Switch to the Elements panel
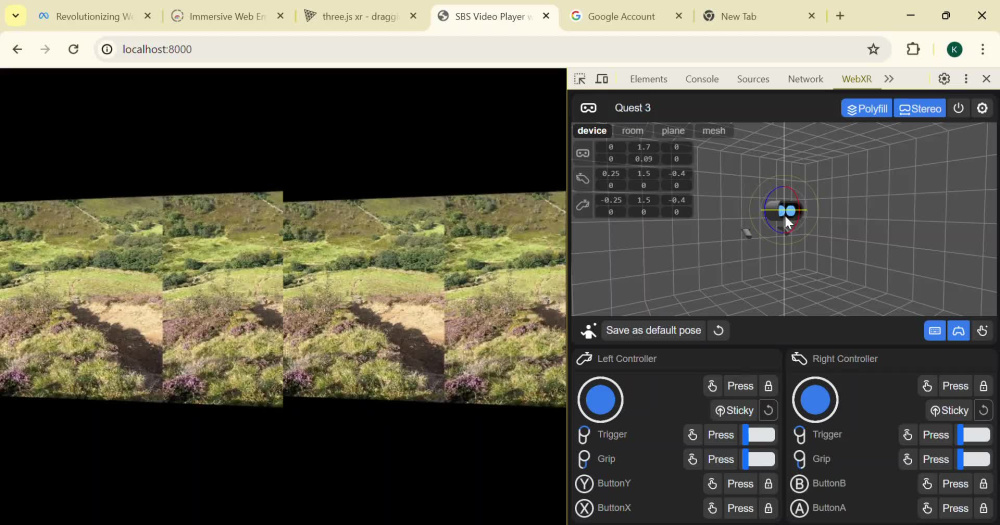Viewport: 1000px width, 525px height. click(649, 79)
